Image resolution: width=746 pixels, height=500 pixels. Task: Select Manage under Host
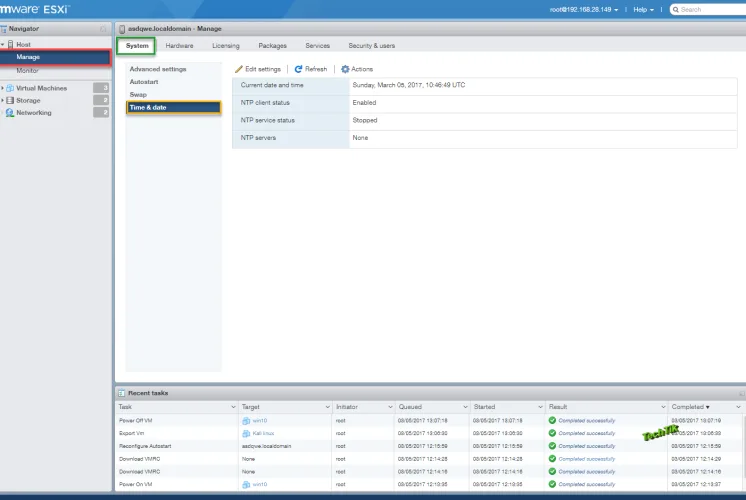(x=55, y=57)
